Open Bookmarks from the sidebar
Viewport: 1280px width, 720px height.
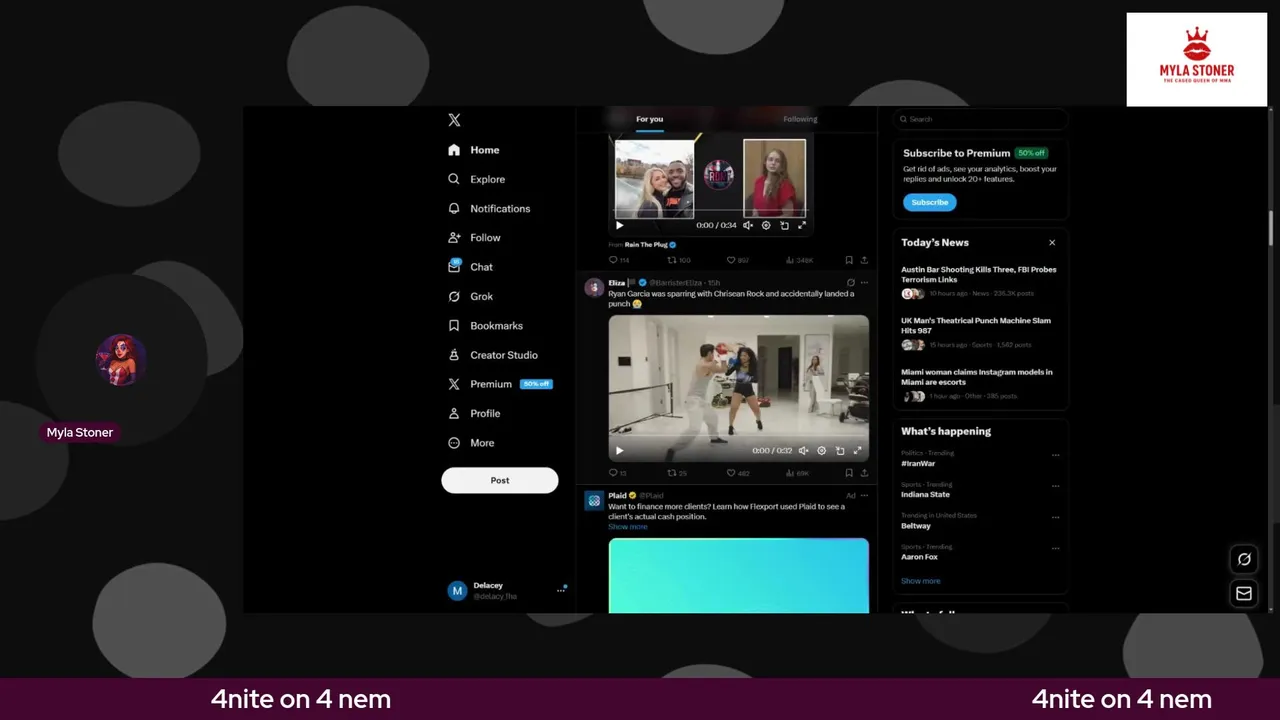485,325
